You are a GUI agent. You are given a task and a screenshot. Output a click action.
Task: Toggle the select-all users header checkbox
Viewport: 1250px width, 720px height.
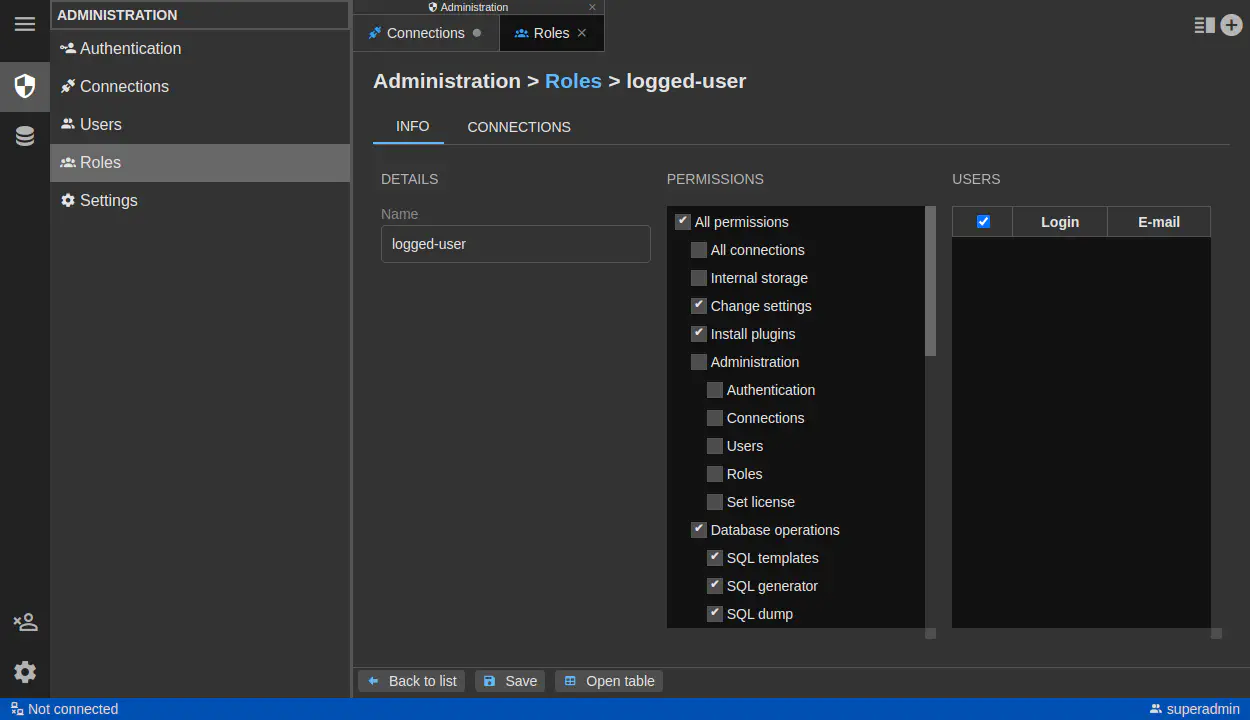(983, 222)
